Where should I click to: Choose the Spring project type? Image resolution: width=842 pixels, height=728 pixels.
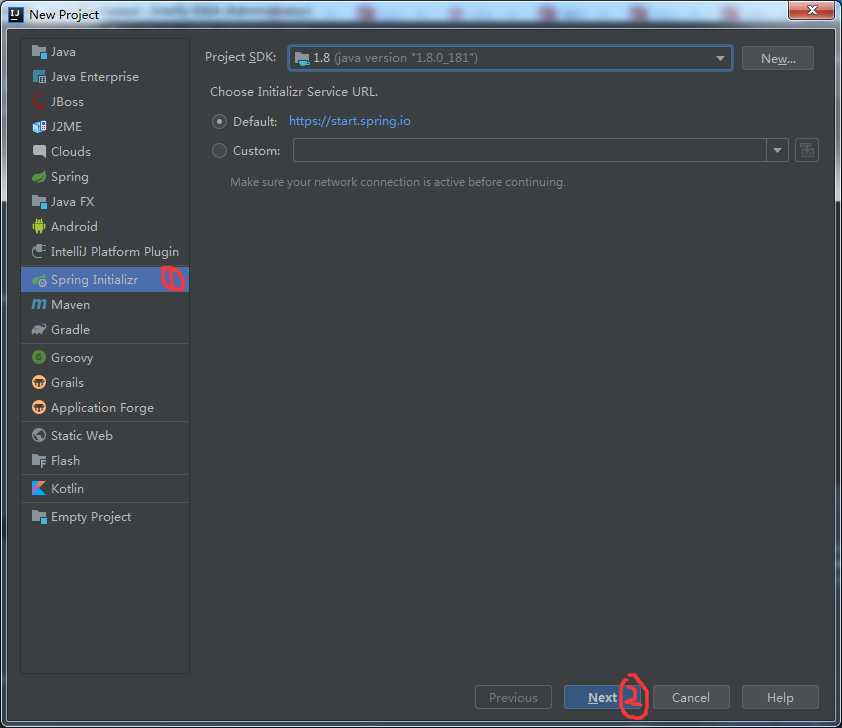click(x=105, y=177)
